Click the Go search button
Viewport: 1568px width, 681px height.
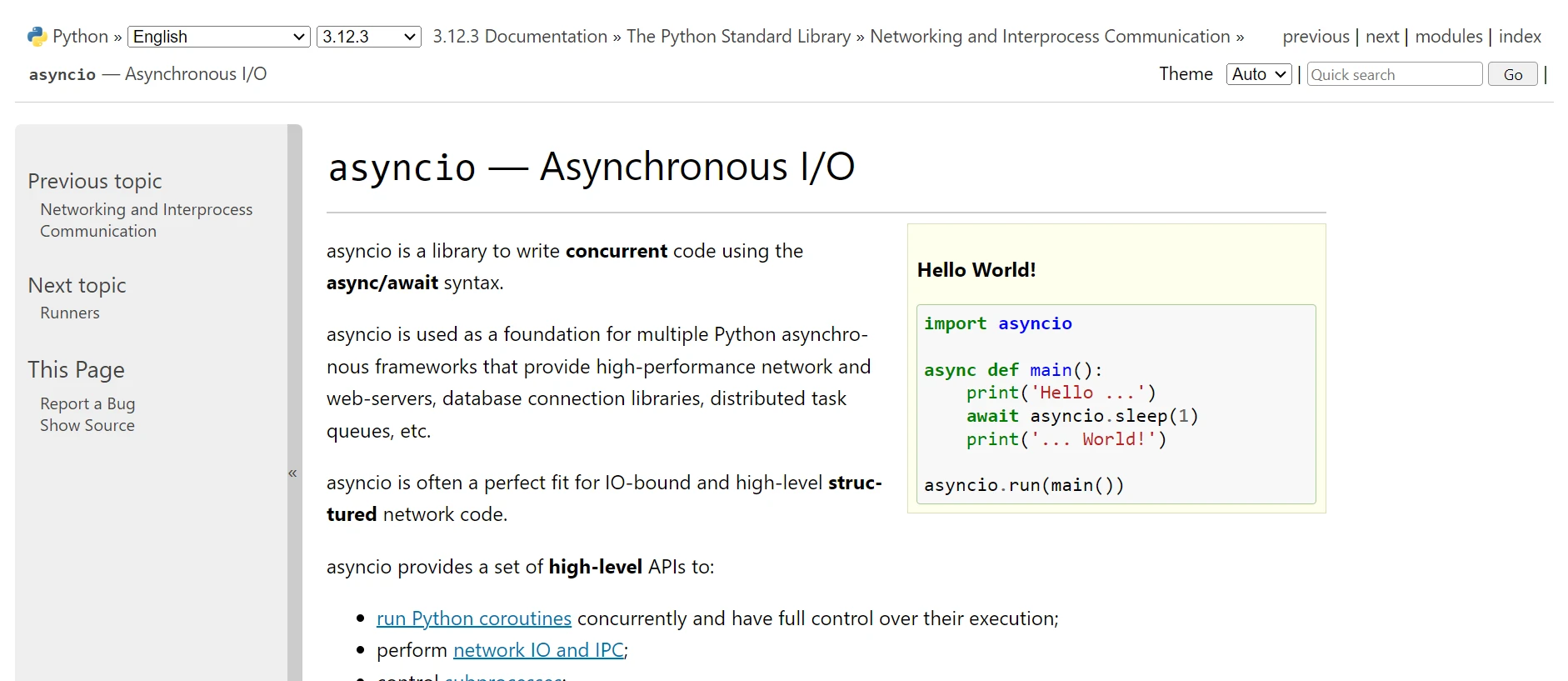tap(1512, 74)
